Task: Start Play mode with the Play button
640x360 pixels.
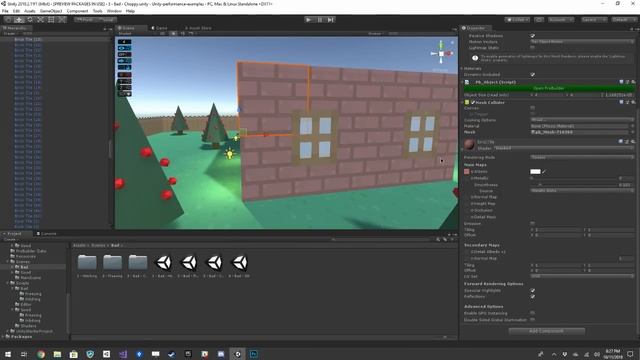Action: 309,20
